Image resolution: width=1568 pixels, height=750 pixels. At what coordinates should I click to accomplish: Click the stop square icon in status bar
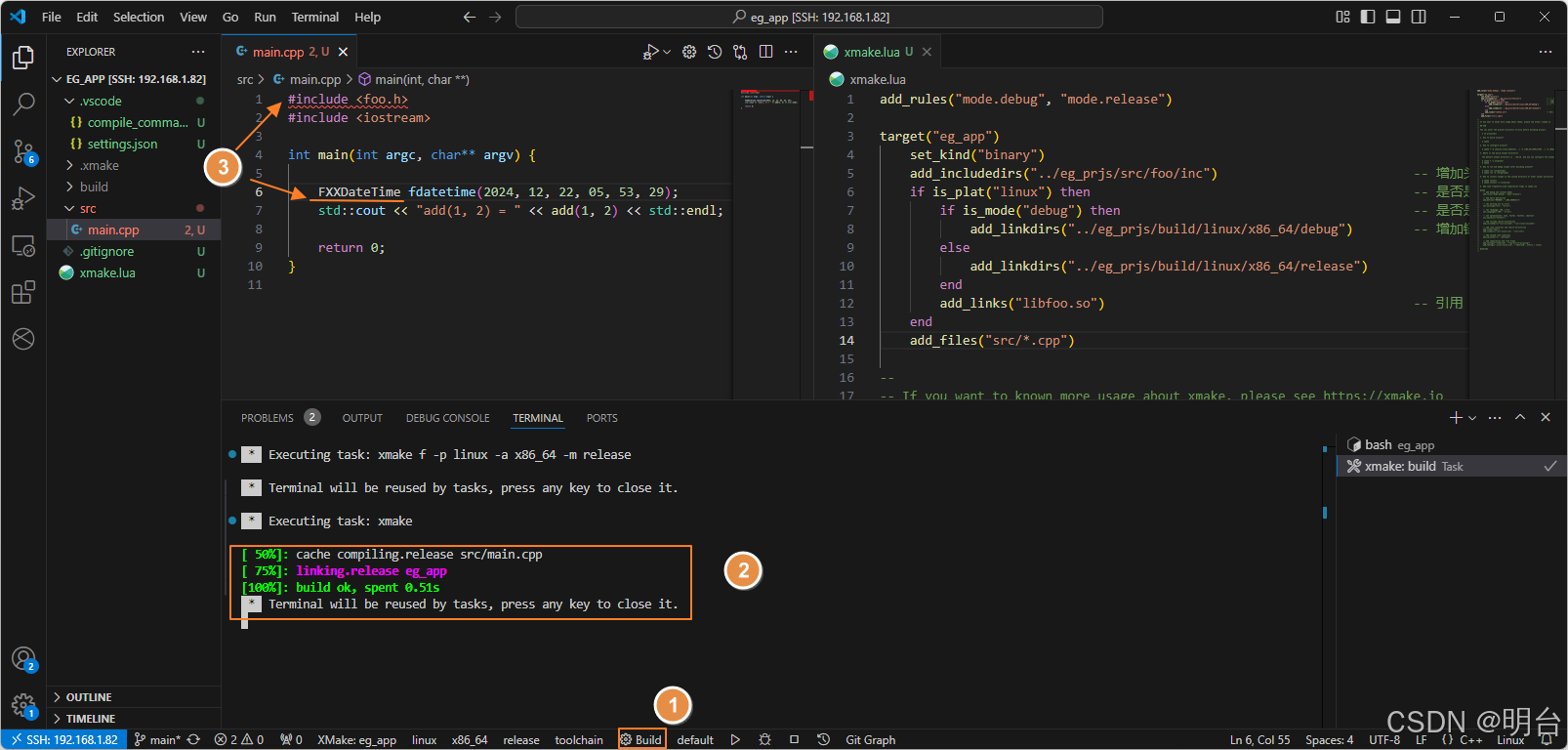[x=794, y=740]
